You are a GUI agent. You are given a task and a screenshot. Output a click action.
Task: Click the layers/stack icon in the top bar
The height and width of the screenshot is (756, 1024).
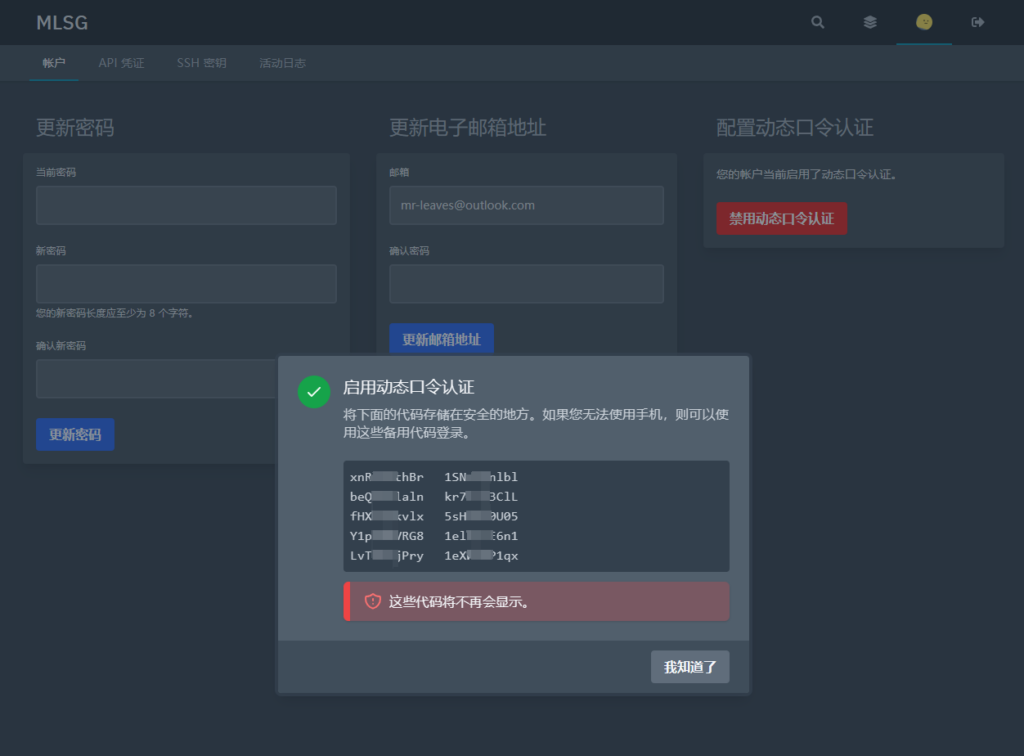point(870,21)
